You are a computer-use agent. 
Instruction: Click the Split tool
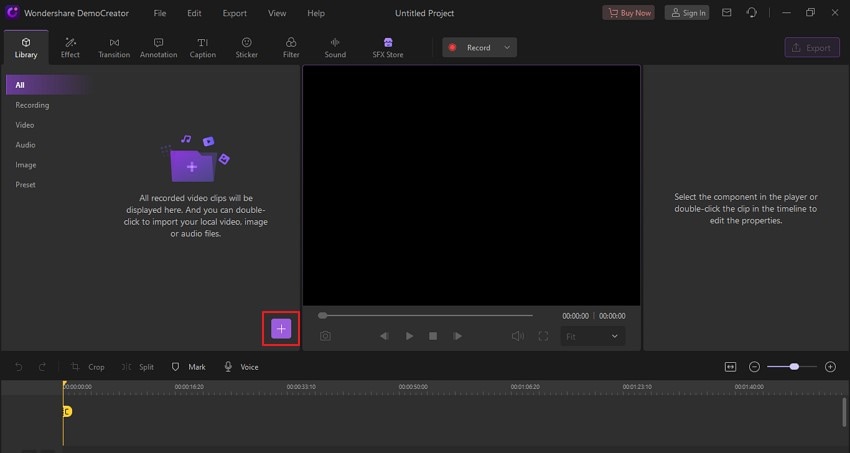[x=138, y=367]
